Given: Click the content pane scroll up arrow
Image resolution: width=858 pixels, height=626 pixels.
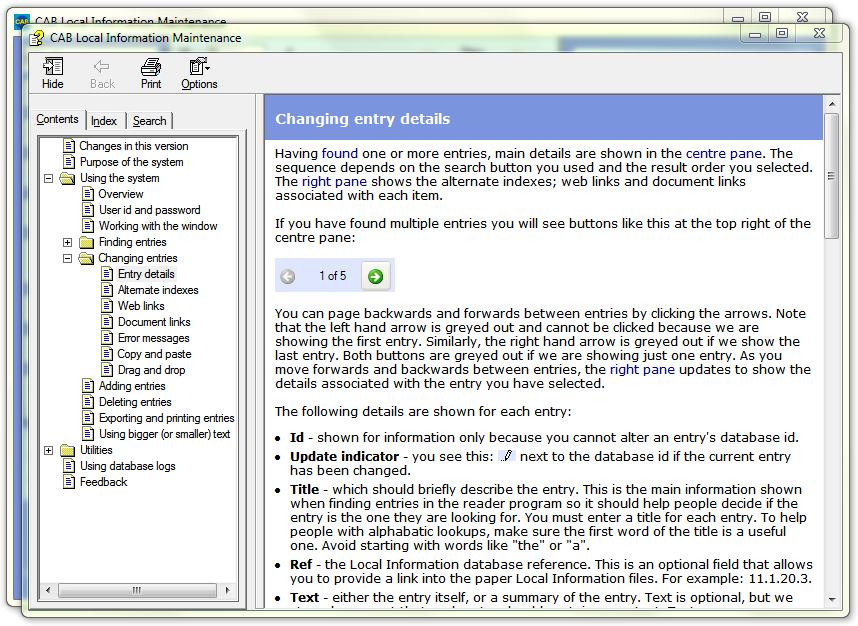Looking at the screenshot, I should tap(832, 103).
